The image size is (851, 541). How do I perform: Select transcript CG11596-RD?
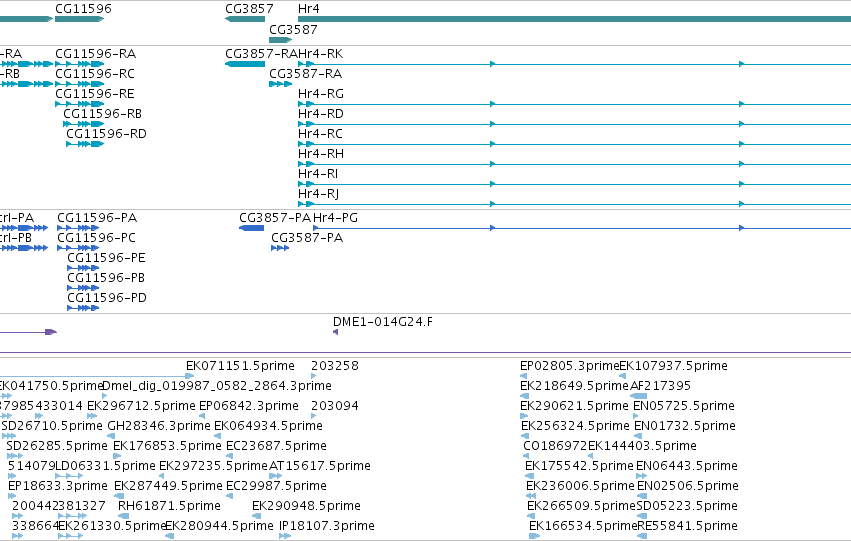(x=106, y=134)
